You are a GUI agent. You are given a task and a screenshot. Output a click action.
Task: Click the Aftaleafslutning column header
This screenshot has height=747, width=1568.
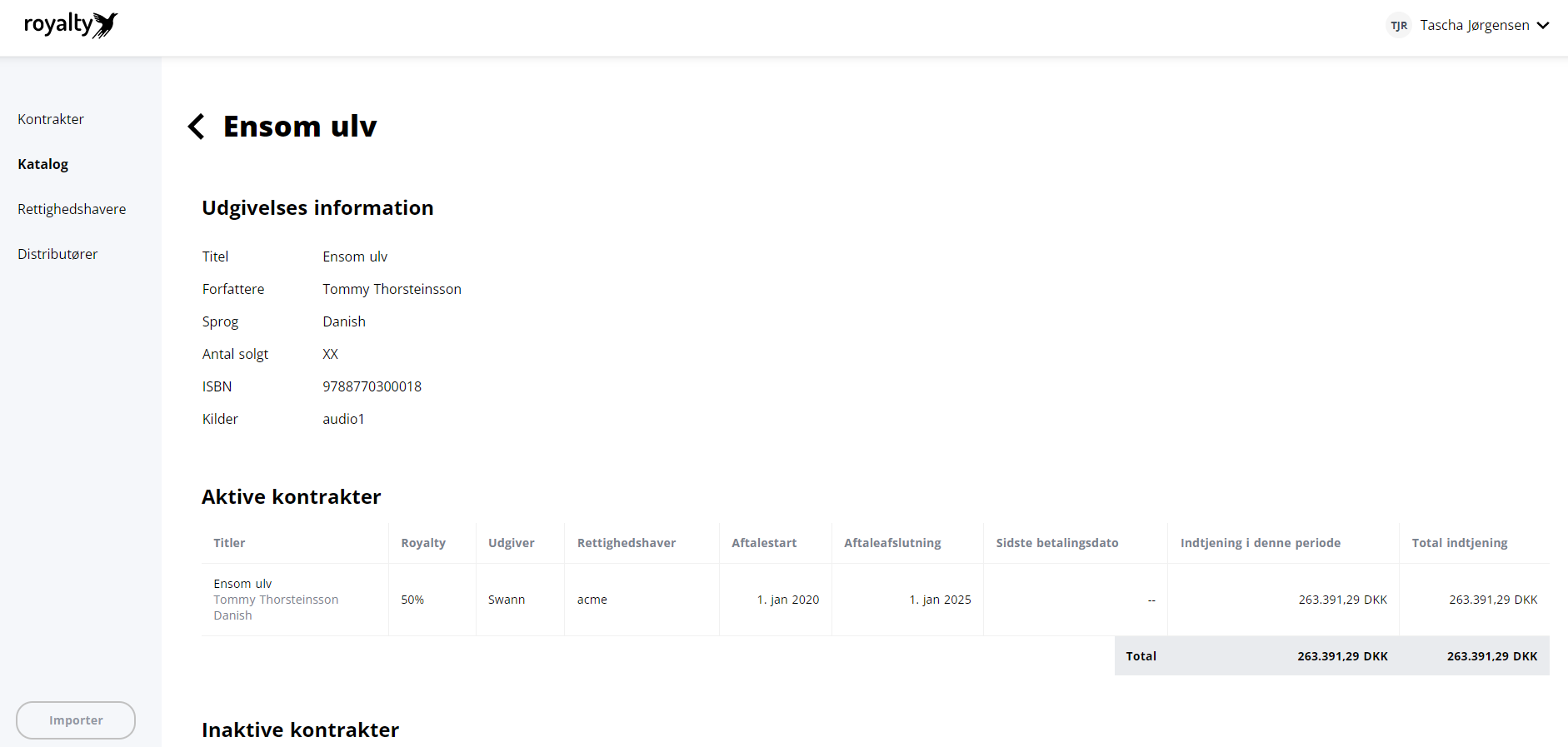pyautogui.click(x=892, y=543)
